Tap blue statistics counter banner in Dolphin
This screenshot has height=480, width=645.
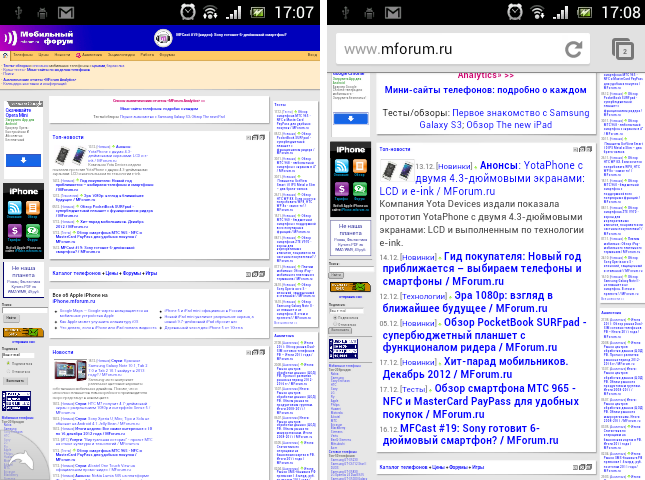pyautogui.click(x=16, y=401)
